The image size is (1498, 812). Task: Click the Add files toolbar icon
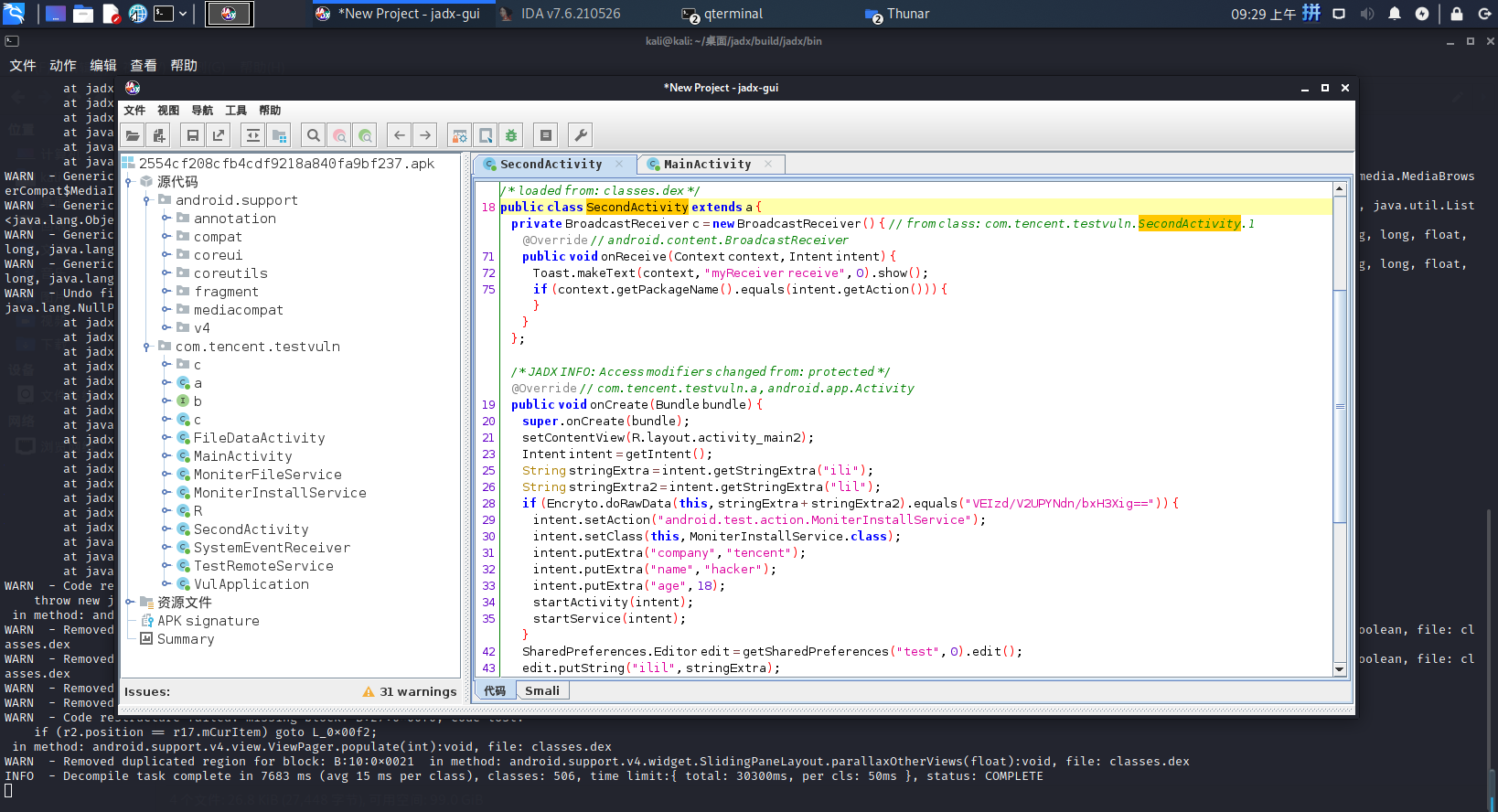(x=159, y=135)
